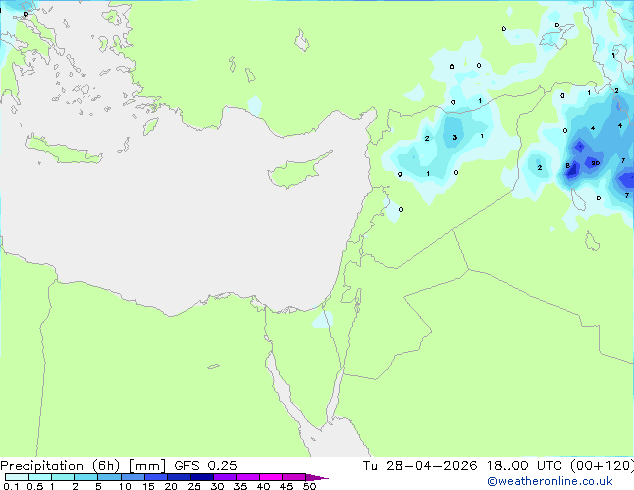The width and height of the screenshot is (634, 490).
Task: Open the weatheronline.co.uk copyright link
Action: click(x=549, y=481)
